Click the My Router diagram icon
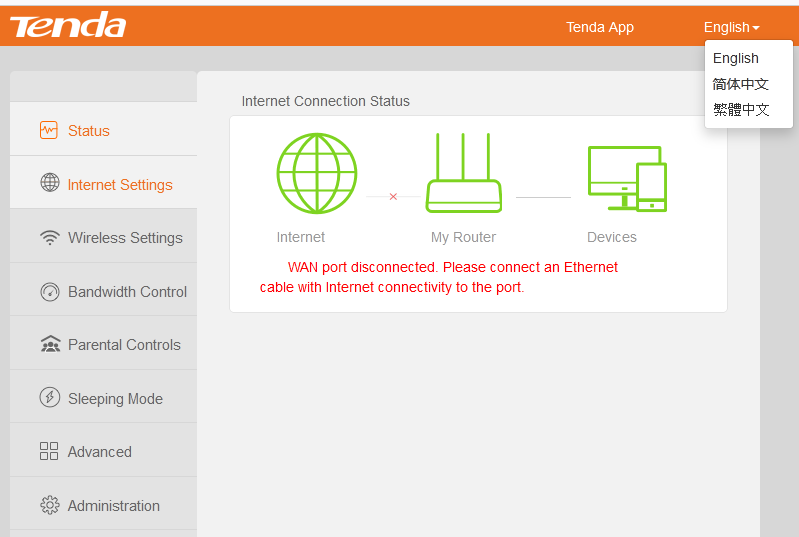The image size is (799, 537). point(463,174)
